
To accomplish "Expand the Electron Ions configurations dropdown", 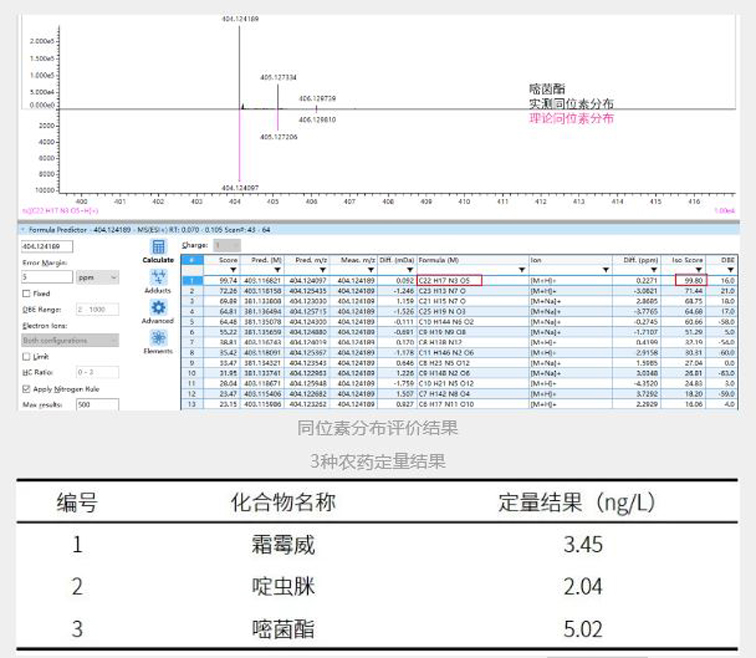I will pos(70,340).
